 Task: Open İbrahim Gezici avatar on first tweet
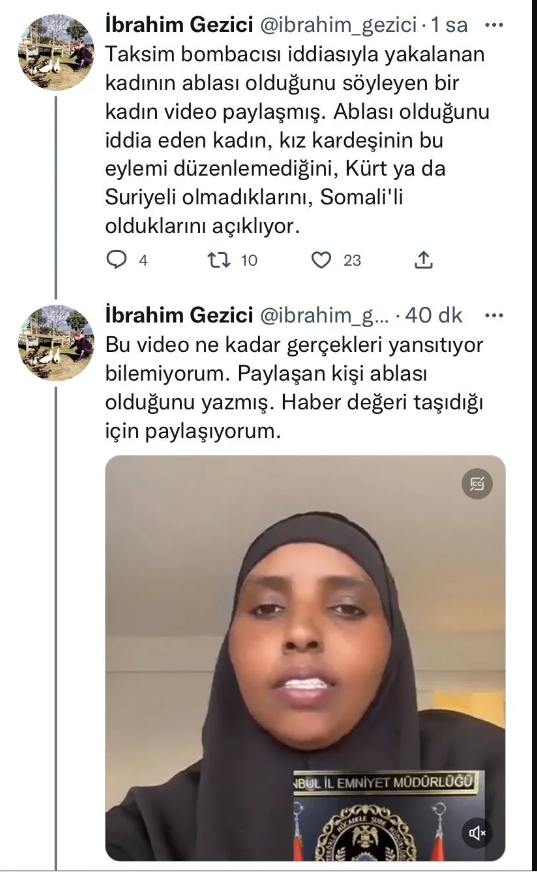pos(56,52)
